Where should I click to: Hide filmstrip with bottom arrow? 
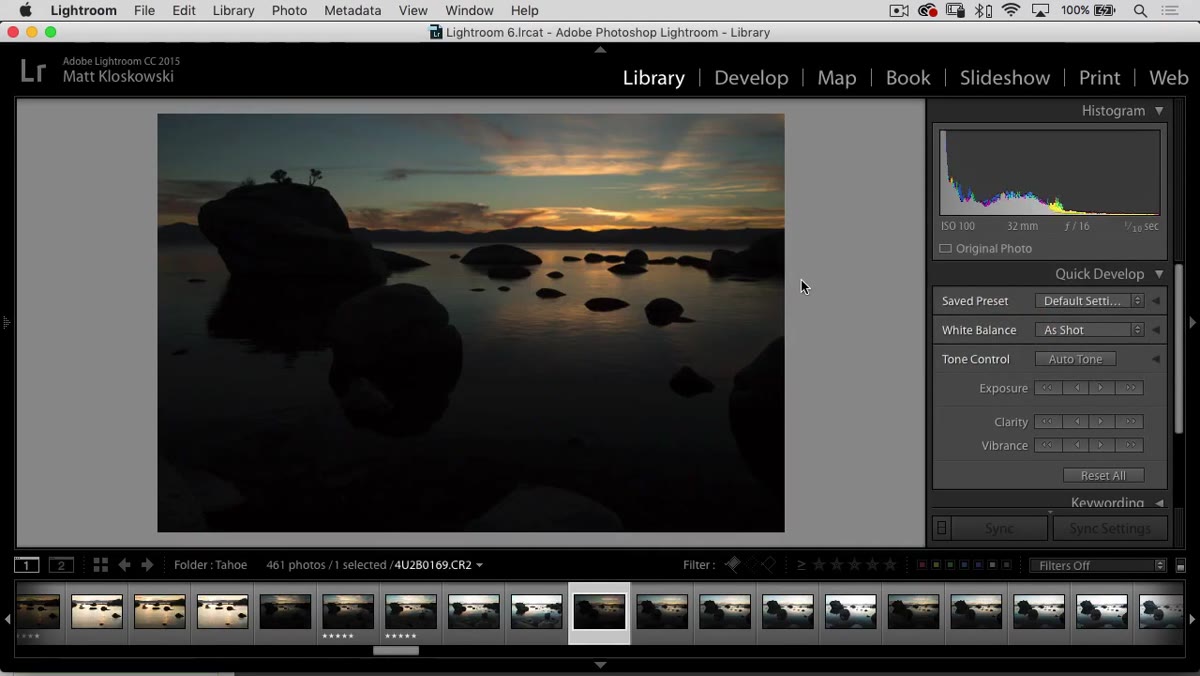pos(600,664)
